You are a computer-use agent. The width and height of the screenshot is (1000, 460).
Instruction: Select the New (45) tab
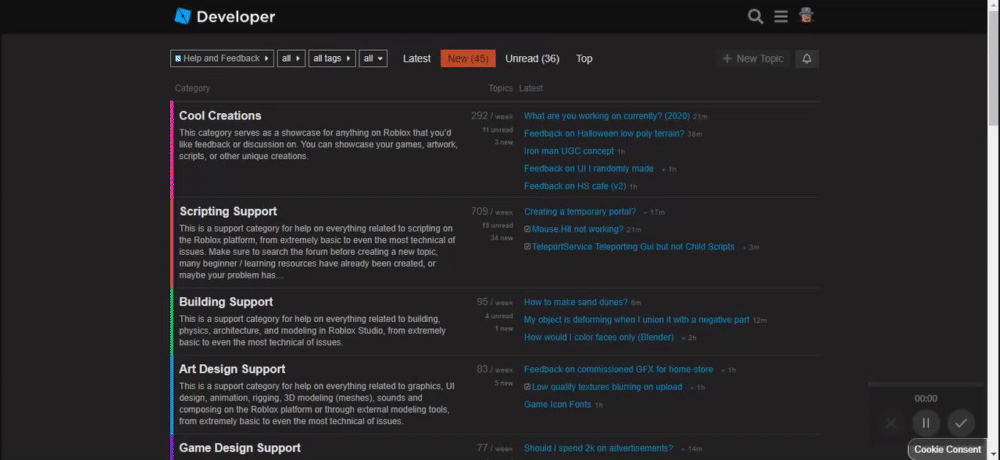pyautogui.click(x=468, y=59)
